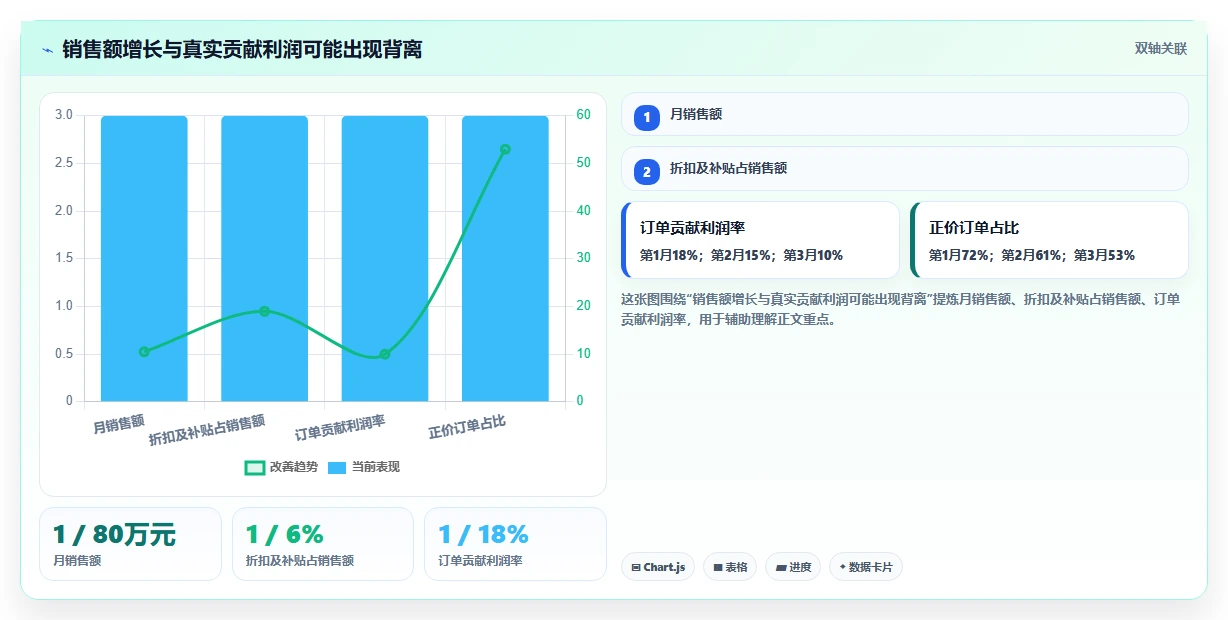Click the 1 / 18% stat value

pos(483,534)
